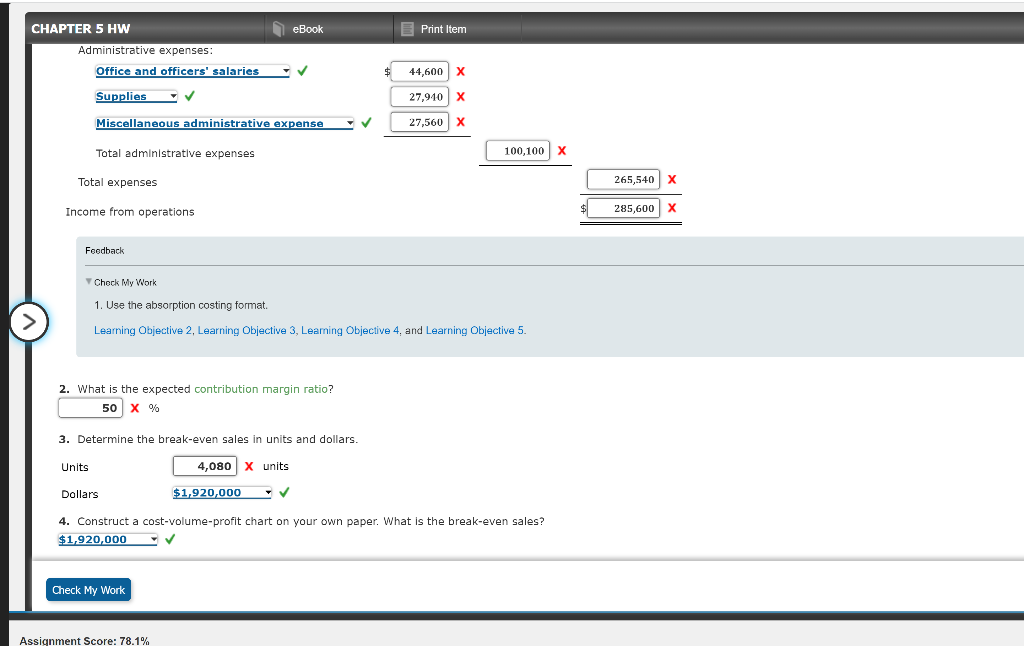
Task: Click the 100,100 total administrative field
Action: 518,151
